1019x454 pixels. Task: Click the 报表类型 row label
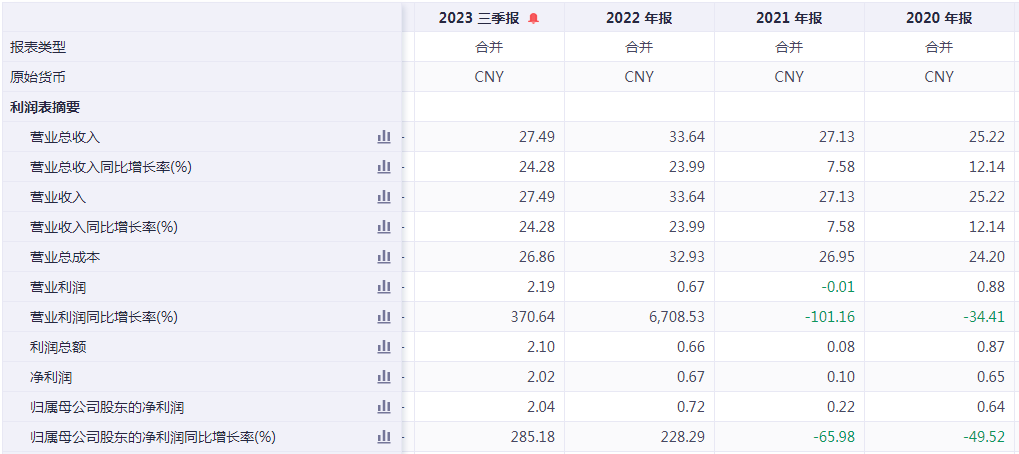tap(38, 47)
